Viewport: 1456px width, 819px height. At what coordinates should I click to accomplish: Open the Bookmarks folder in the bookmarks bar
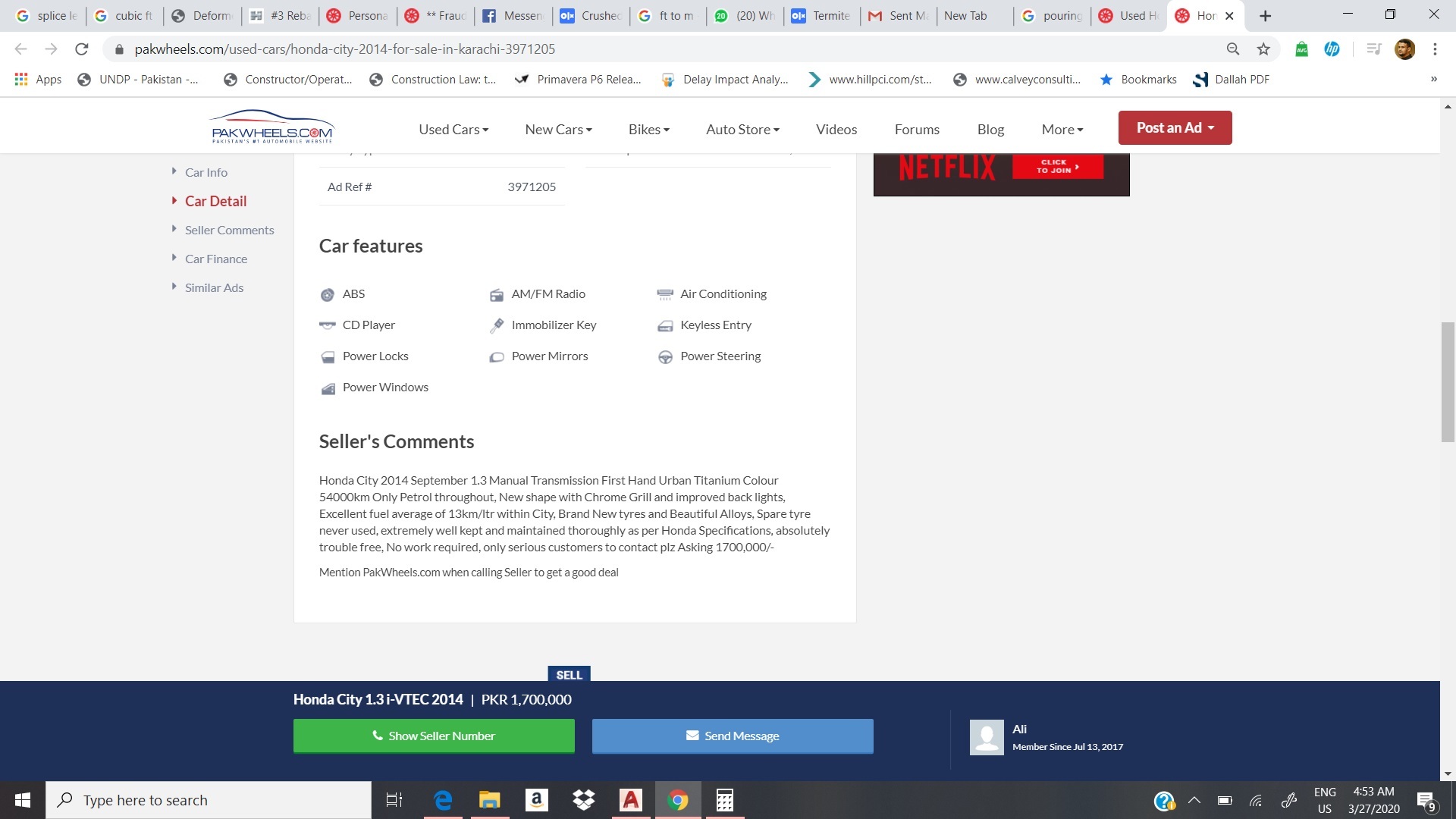1138,80
